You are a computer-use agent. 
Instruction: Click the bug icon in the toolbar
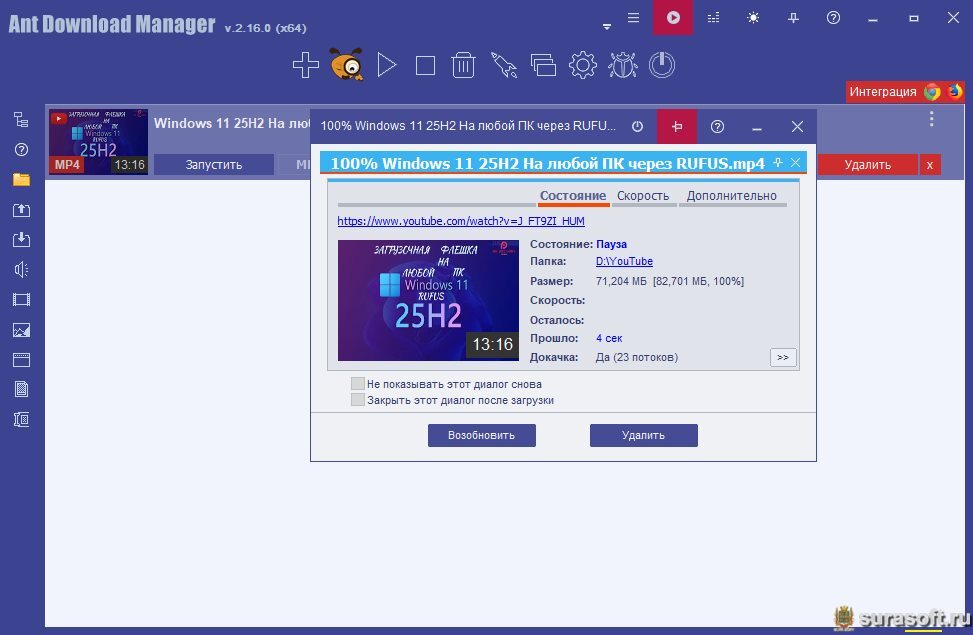(x=622, y=66)
